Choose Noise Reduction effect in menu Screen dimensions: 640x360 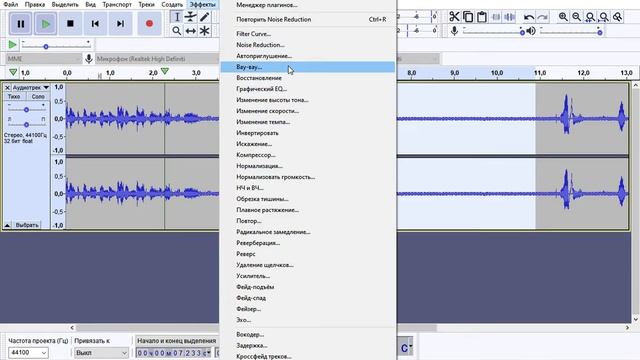click(308, 45)
